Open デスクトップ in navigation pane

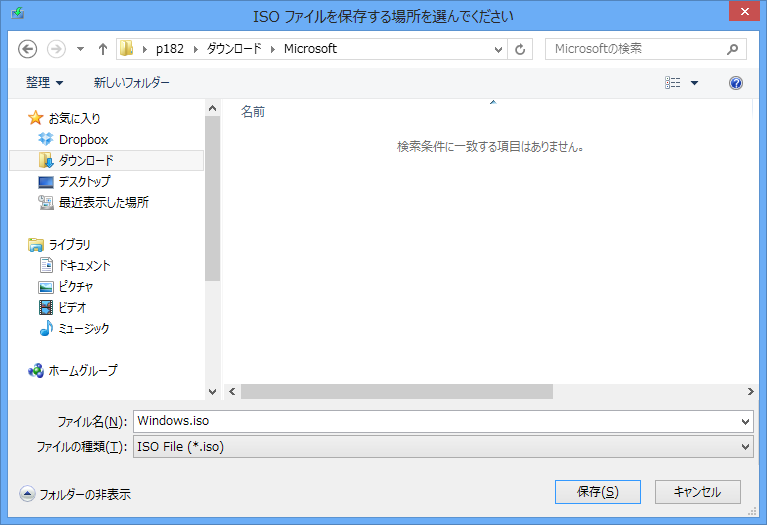tap(85, 182)
